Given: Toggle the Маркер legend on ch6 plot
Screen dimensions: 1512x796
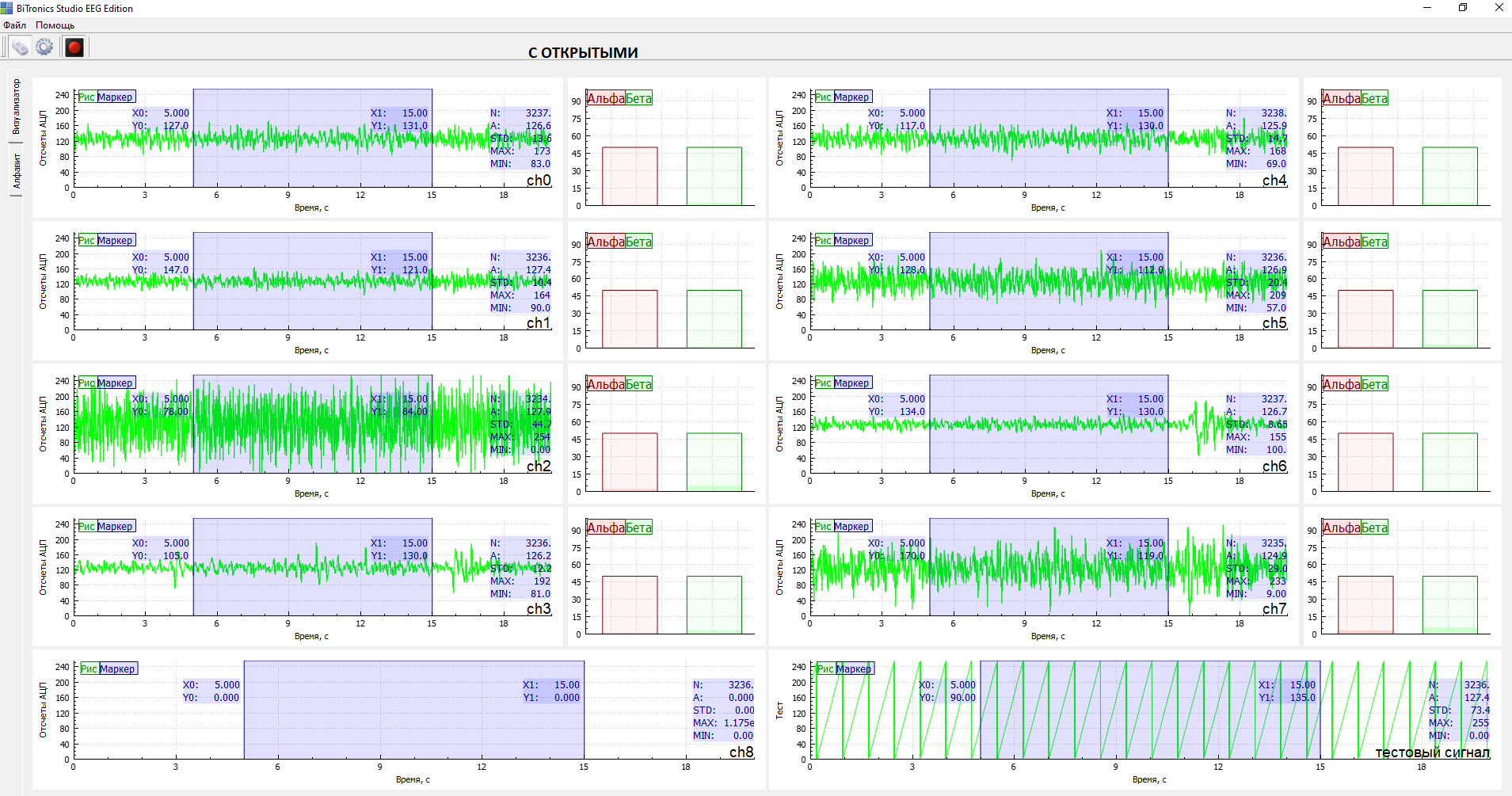Looking at the screenshot, I should point(851,383).
